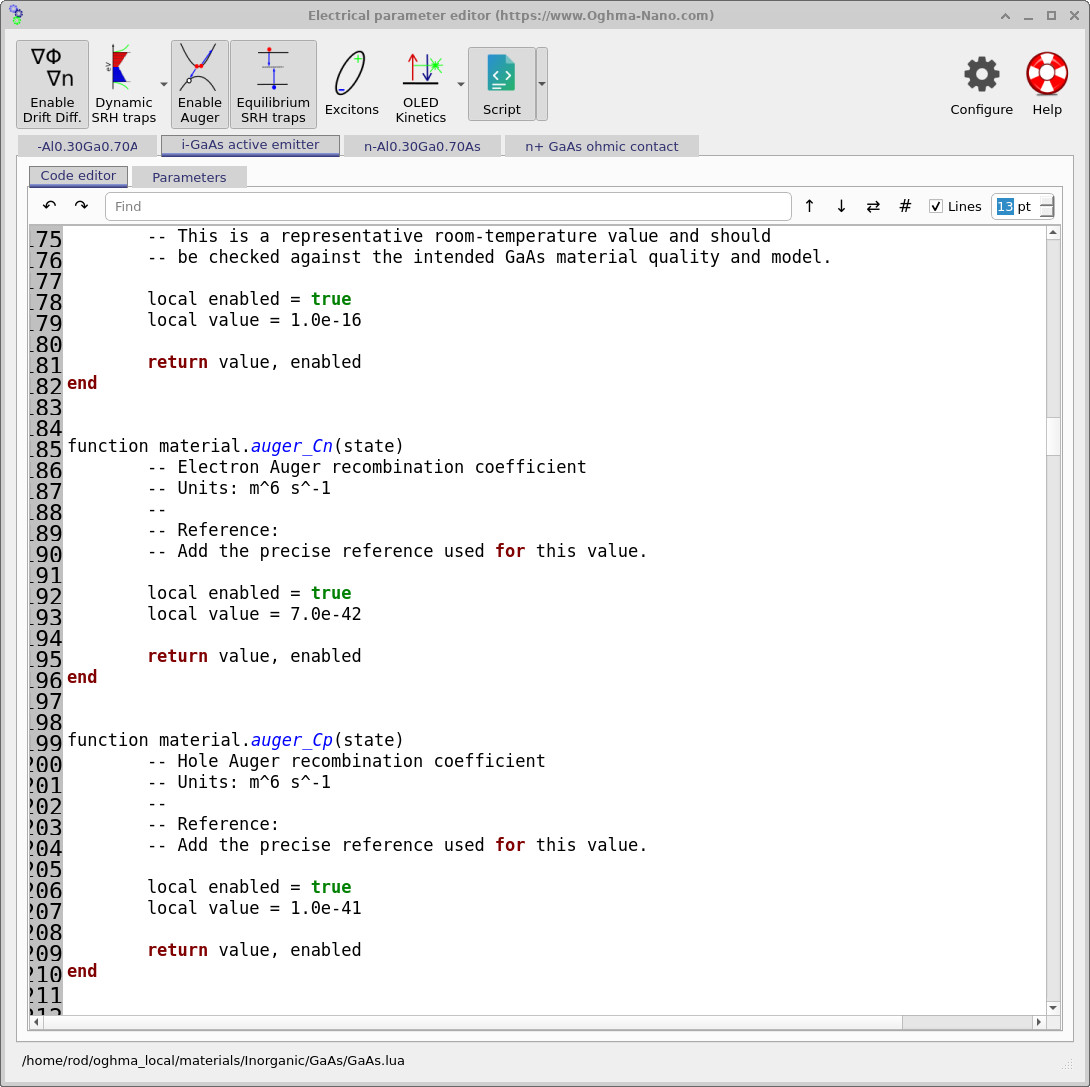Click find previous up arrow
This screenshot has width=1090, height=1087.
click(x=809, y=206)
